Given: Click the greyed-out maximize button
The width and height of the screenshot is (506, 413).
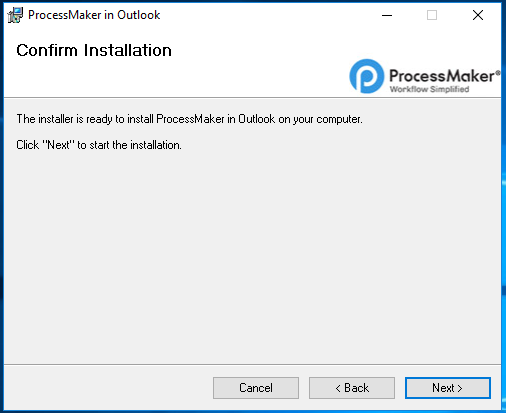Looking at the screenshot, I should pyautogui.click(x=432, y=15).
